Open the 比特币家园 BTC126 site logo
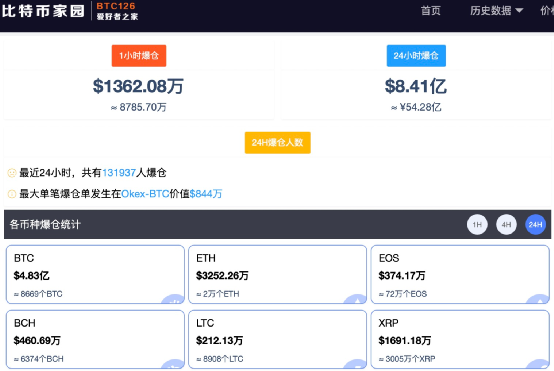The image size is (554, 371). 70,11
